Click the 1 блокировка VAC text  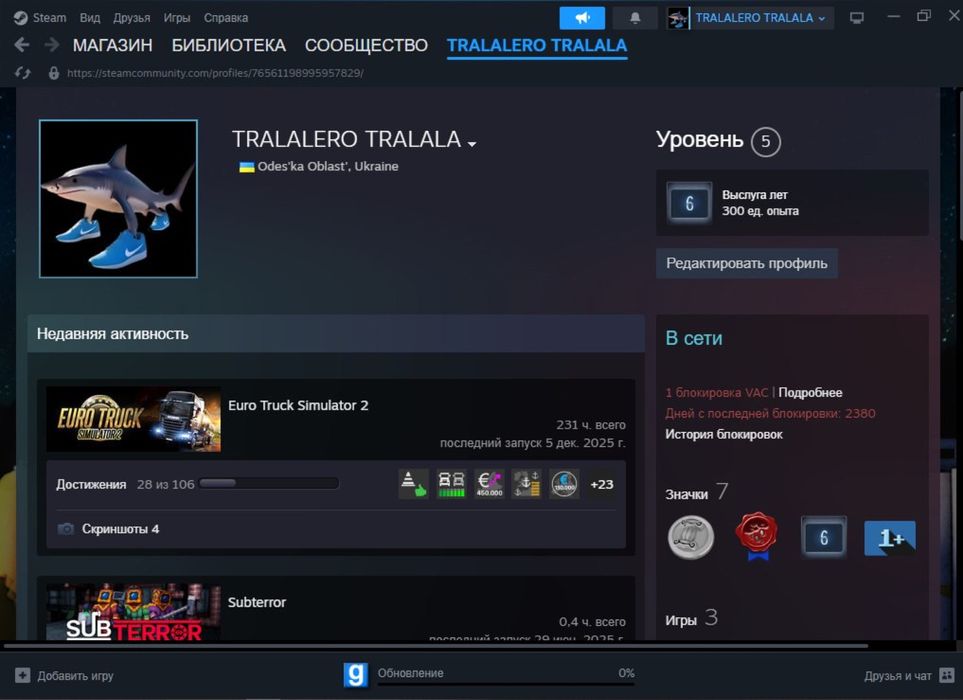click(717, 392)
